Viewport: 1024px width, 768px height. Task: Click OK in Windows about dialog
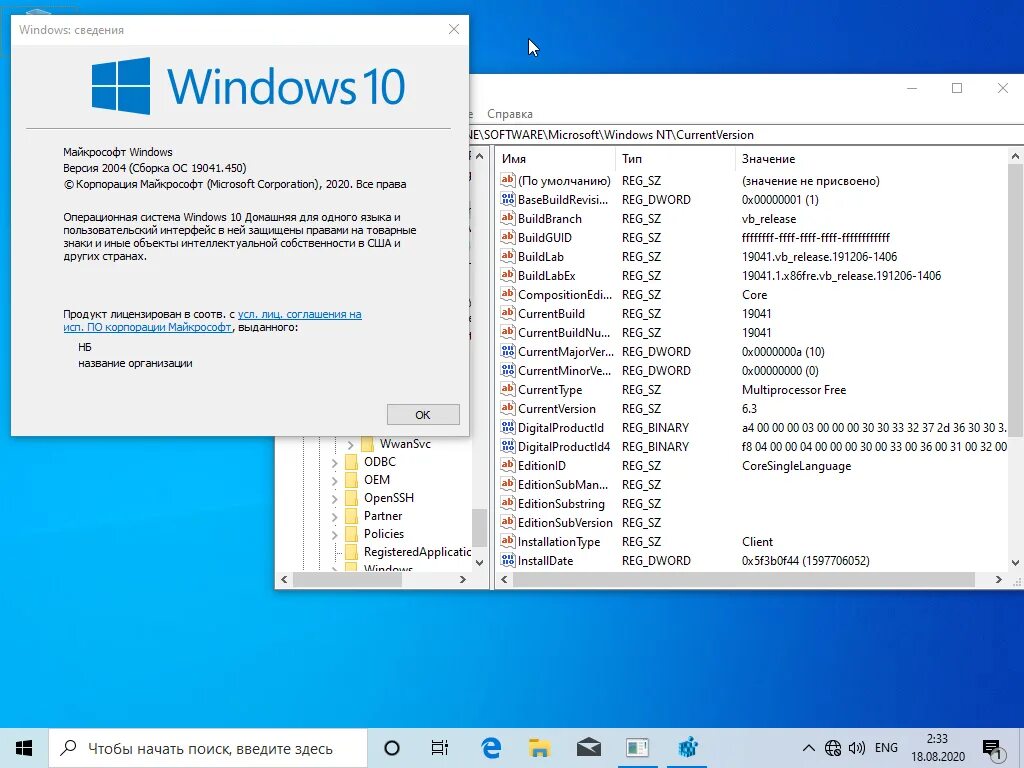tap(423, 415)
